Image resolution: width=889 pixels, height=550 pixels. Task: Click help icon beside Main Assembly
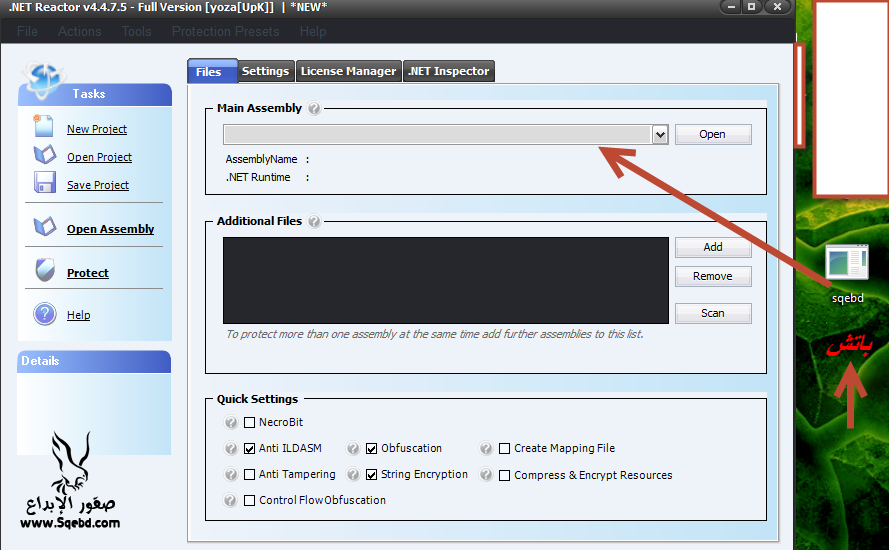click(x=314, y=108)
